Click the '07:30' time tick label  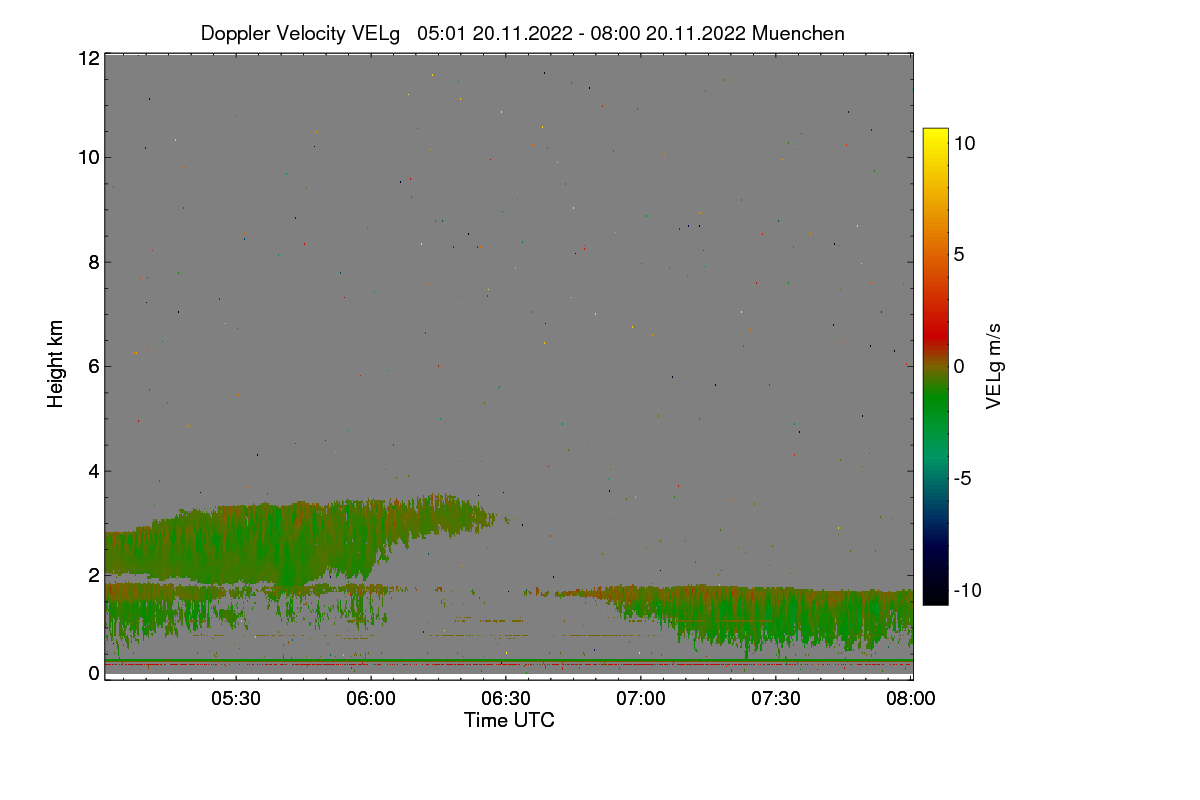(777, 698)
